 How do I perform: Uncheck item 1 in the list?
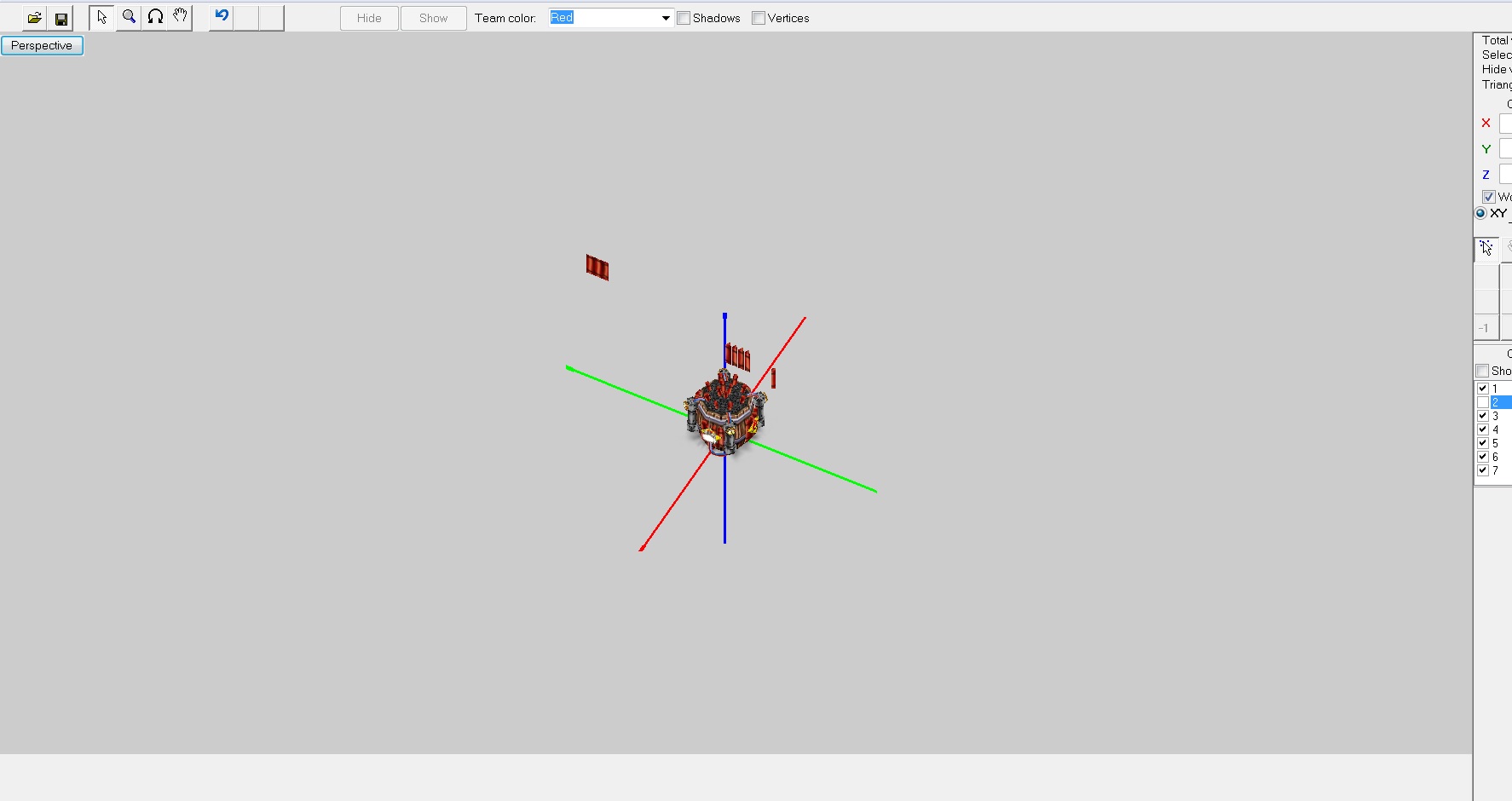point(1483,389)
